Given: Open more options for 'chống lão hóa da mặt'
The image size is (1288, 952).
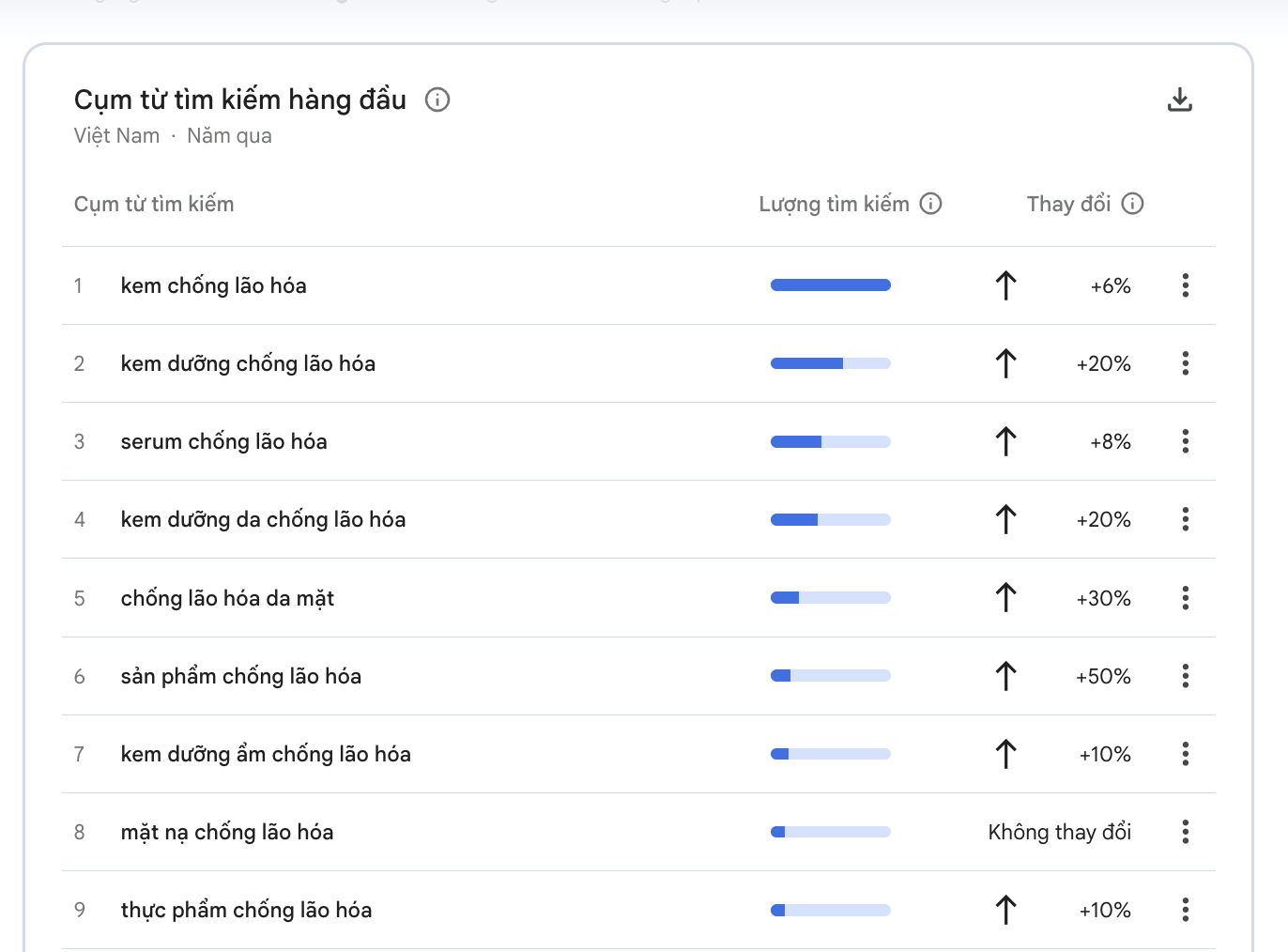Looking at the screenshot, I should coord(1185,598).
